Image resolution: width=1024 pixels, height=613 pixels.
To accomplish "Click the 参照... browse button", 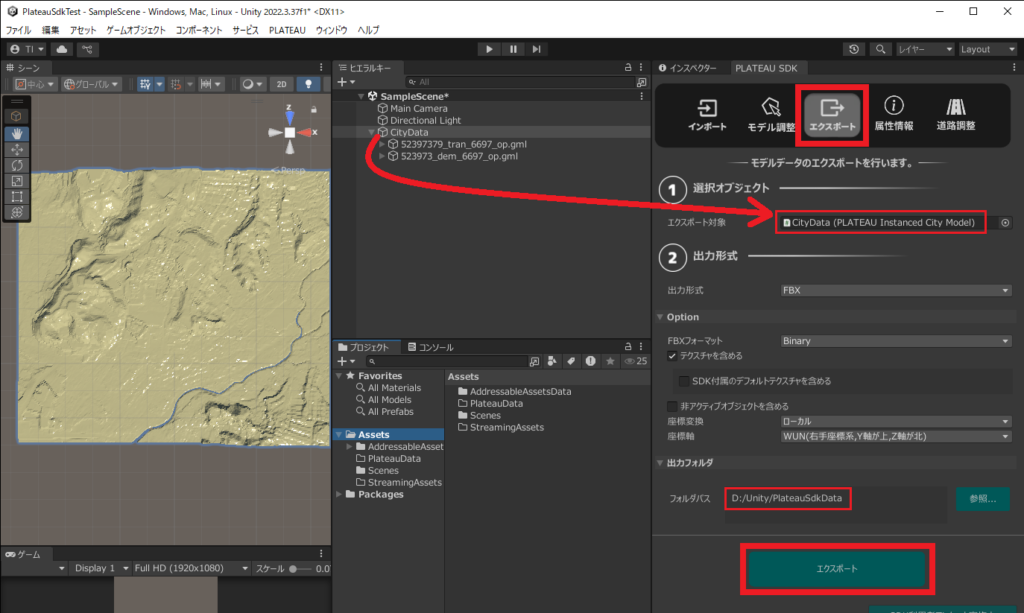I will click(x=982, y=499).
